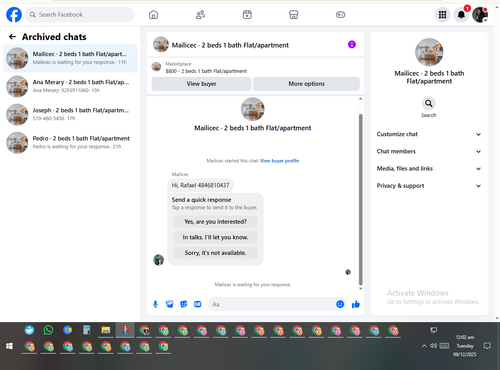Click the voice clip microphone icon
The image size is (500, 370).
coord(155,304)
